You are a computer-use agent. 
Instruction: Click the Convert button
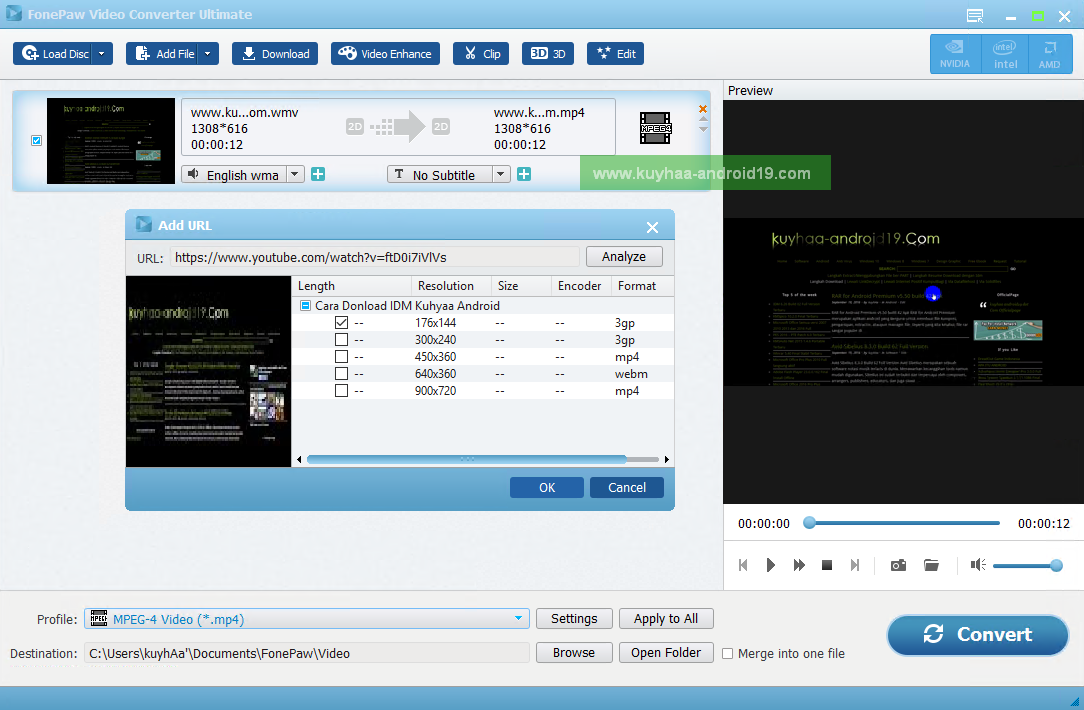(978, 635)
